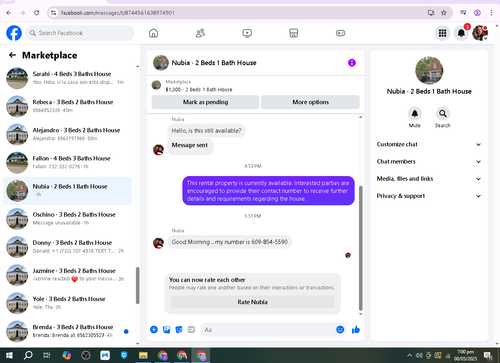Click the browser address bar URL
Screen dimensions: 500x363
tap(118, 13)
